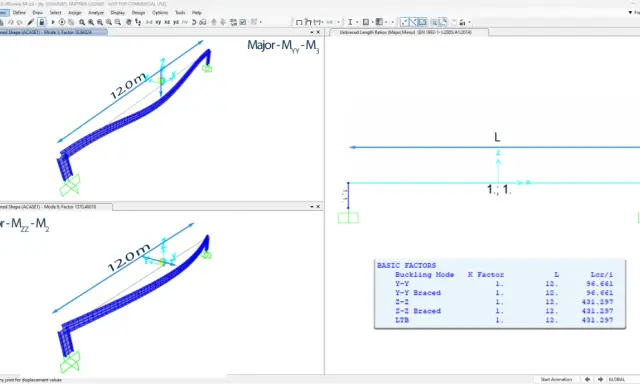Open the Tools menu
The width and height of the screenshot is (640, 384).
coord(180,13)
